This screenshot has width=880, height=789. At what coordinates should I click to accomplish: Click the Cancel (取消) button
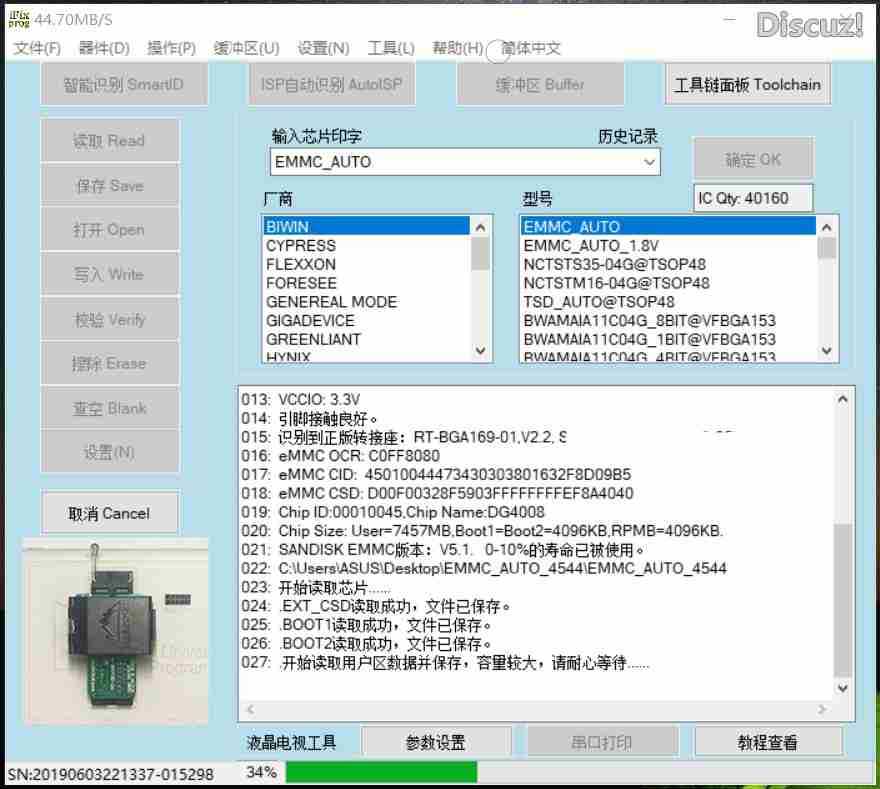[109, 513]
